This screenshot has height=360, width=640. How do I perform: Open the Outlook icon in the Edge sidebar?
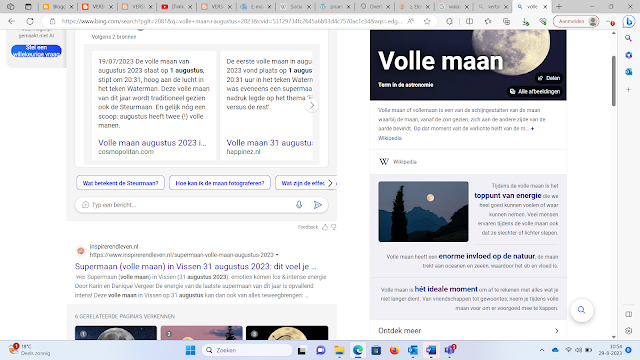tap(629, 72)
